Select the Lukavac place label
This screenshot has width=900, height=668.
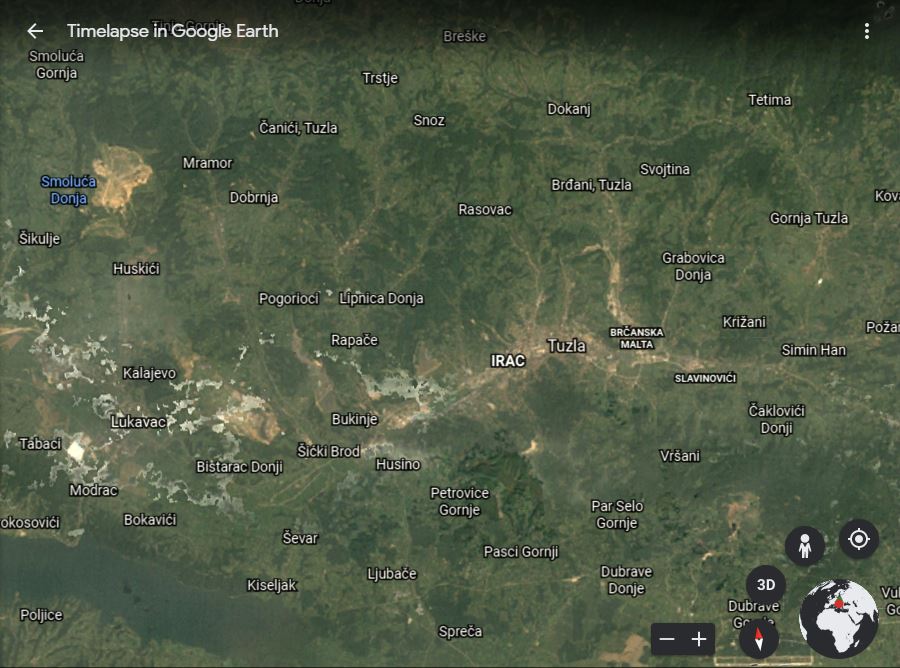139,422
